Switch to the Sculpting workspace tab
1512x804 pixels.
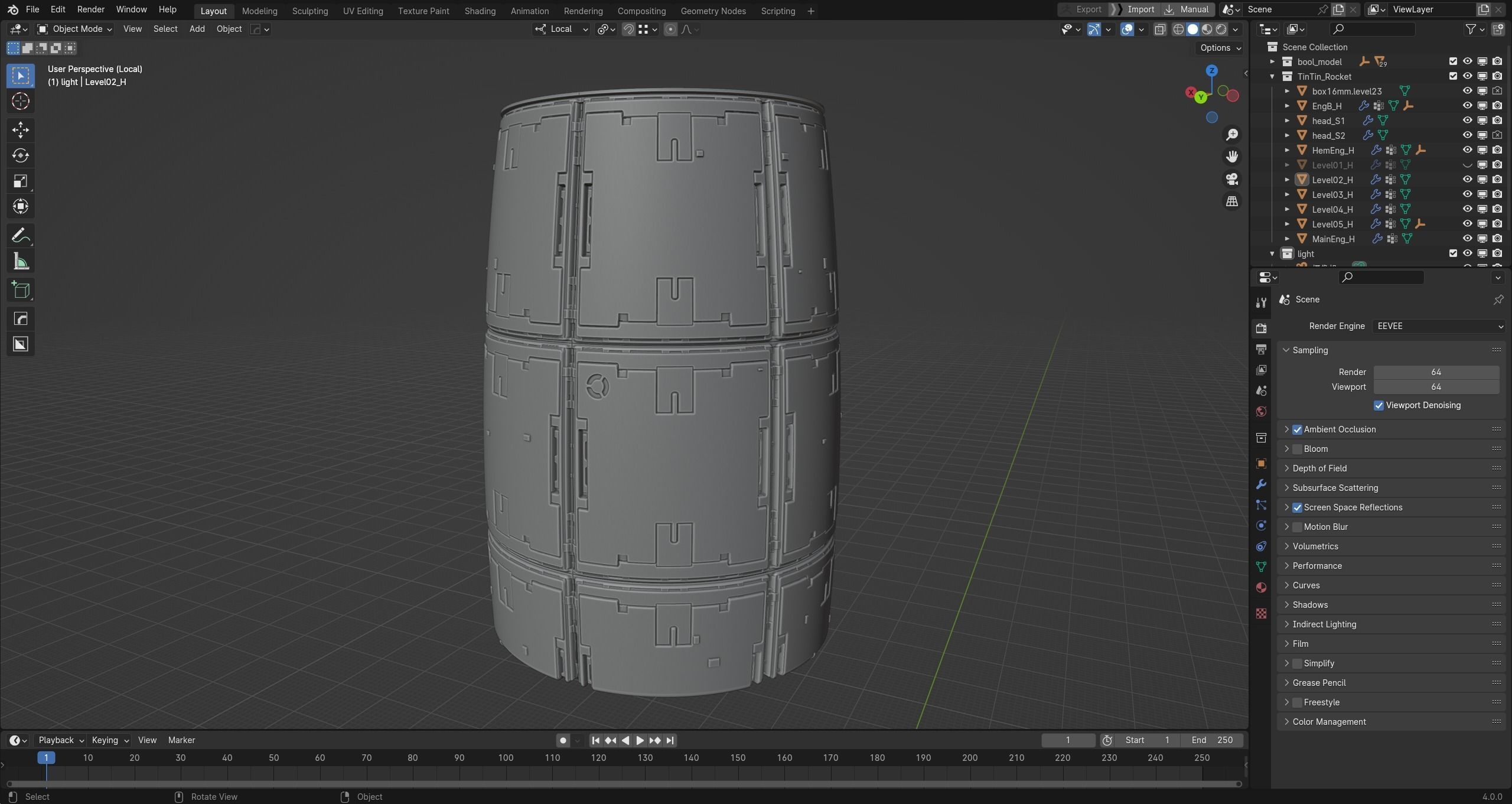309,11
